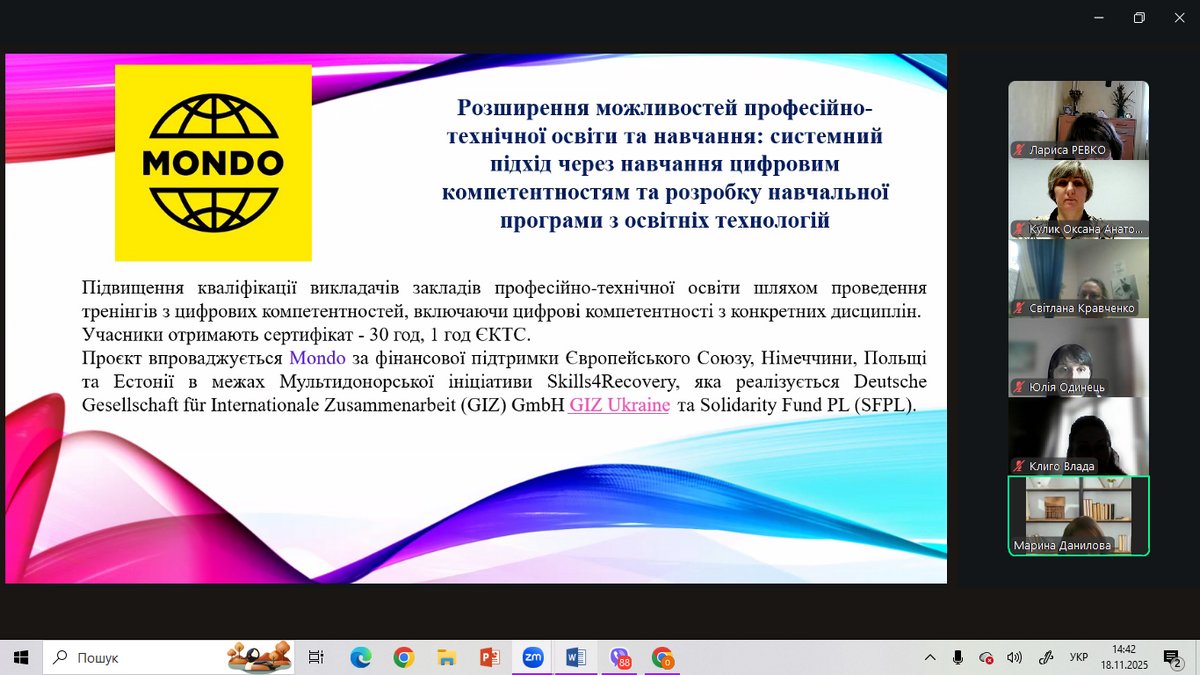Launch Microsoft Edge from the taskbar
Image resolution: width=1200 pixels, height=675 pixels.
click(361, 657)
